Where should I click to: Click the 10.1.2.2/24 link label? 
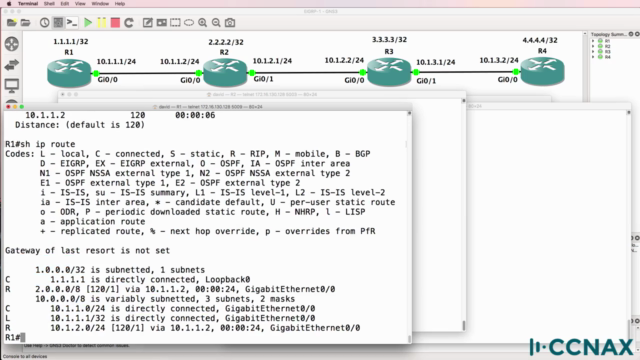344,60
